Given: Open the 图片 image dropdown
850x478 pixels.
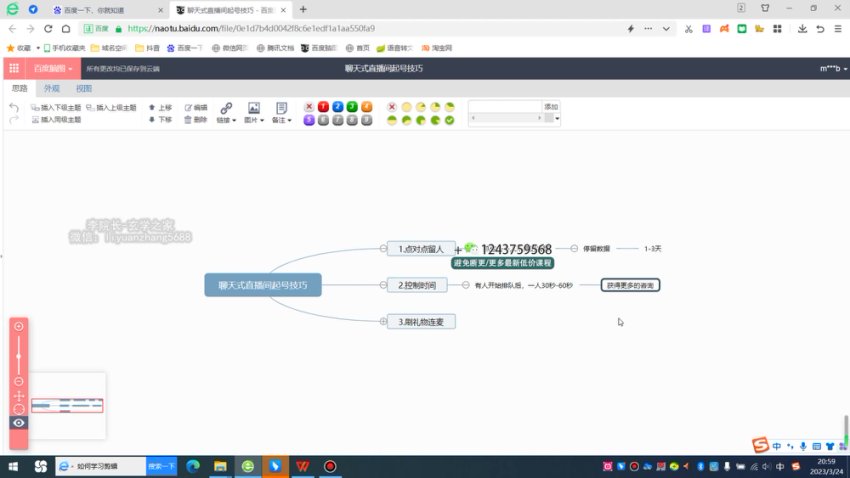Looking at the screenshot, I should pos(254,113).
